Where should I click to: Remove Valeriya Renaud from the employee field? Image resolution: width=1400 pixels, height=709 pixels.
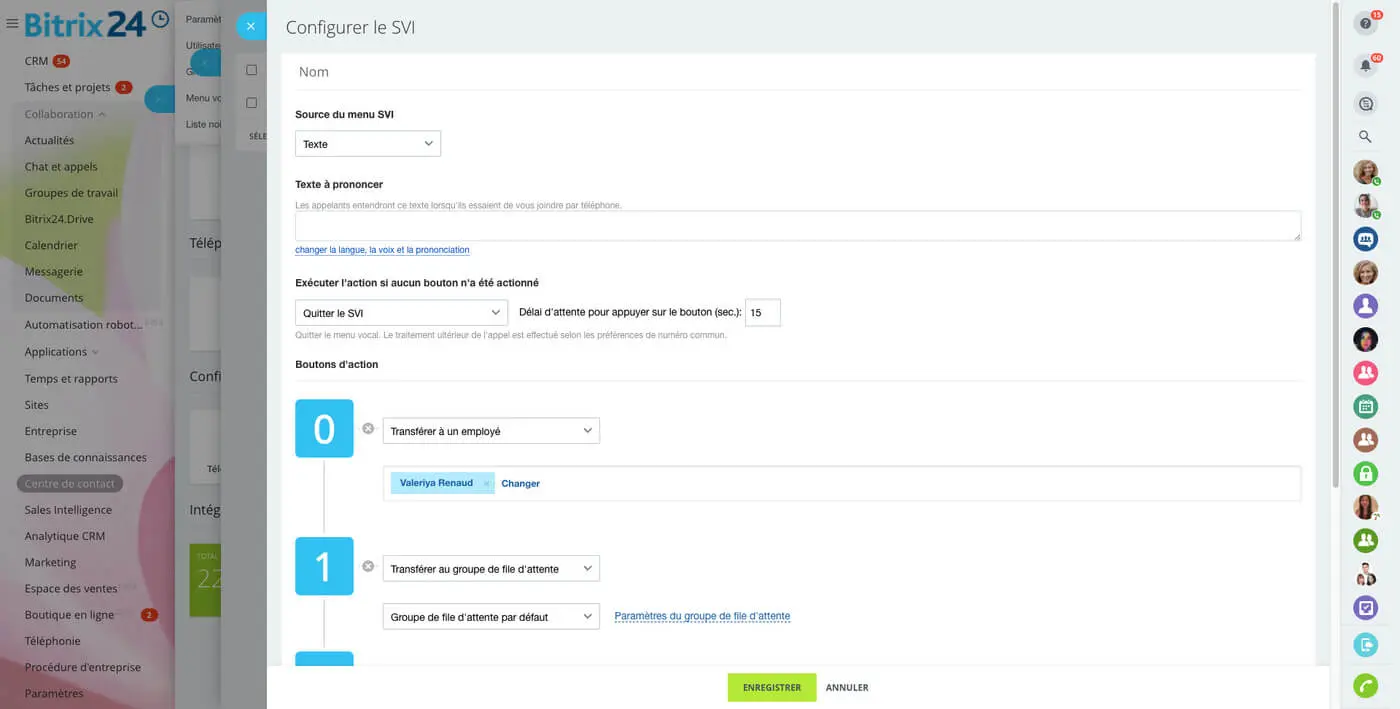(x=487, y=484)
